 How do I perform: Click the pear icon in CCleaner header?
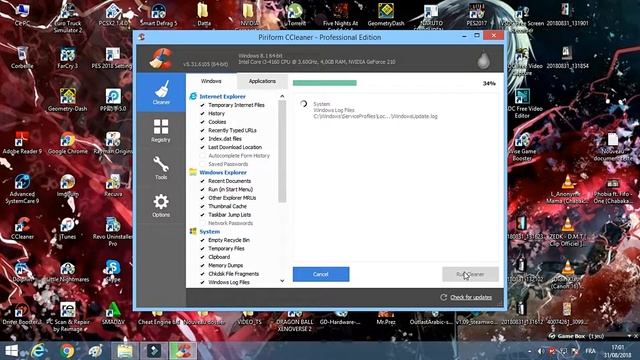484,60
